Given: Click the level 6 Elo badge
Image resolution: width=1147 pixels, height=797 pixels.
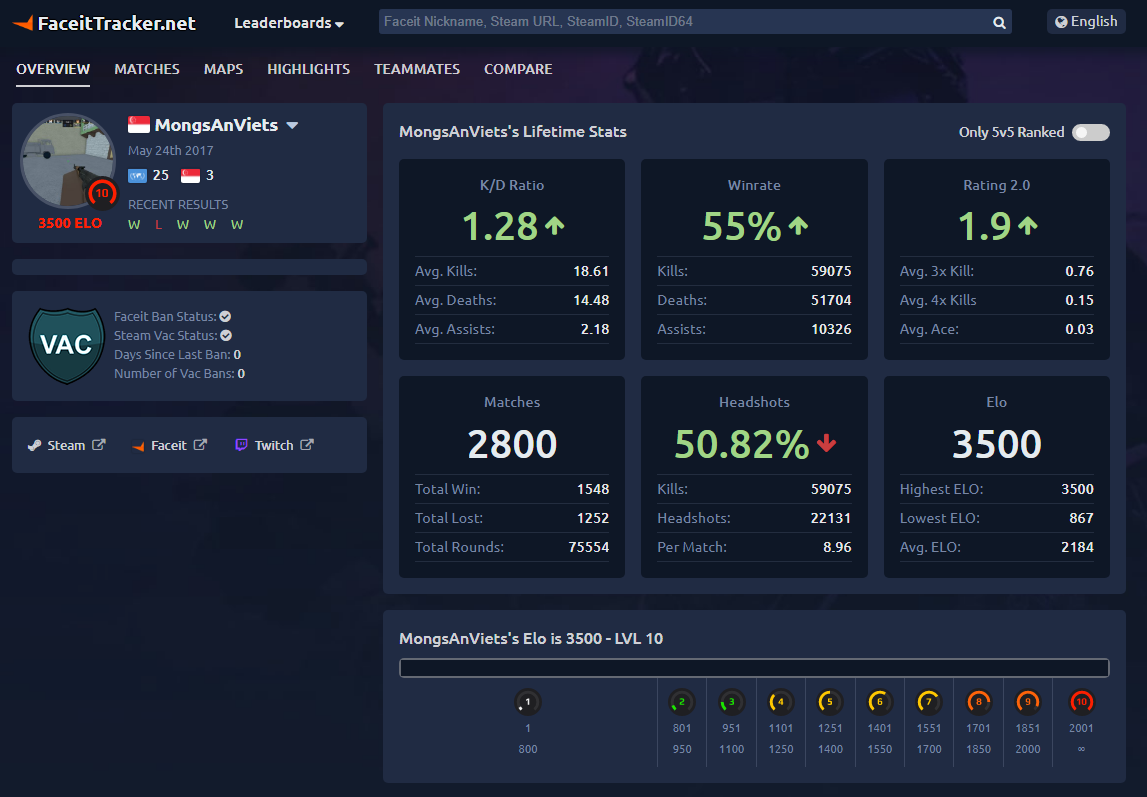Looking at the screenshot, I should tap(879, 703).
